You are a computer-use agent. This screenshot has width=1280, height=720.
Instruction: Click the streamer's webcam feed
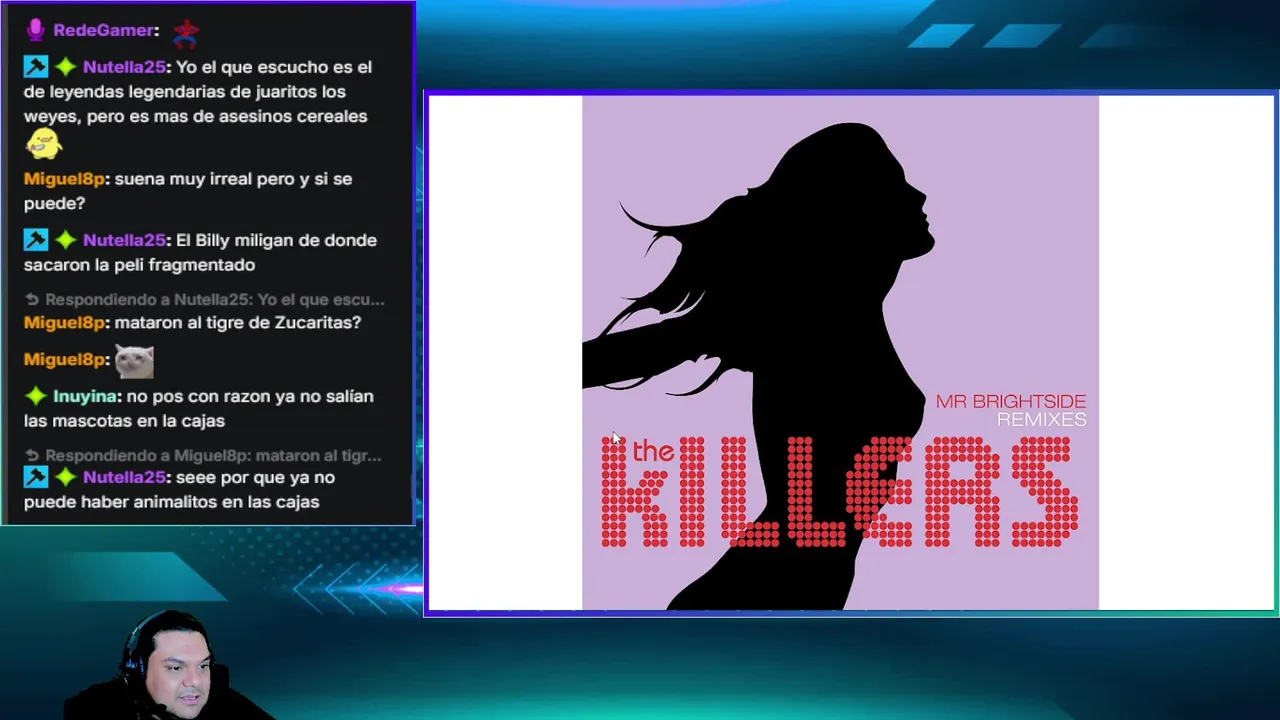point(170,665)
